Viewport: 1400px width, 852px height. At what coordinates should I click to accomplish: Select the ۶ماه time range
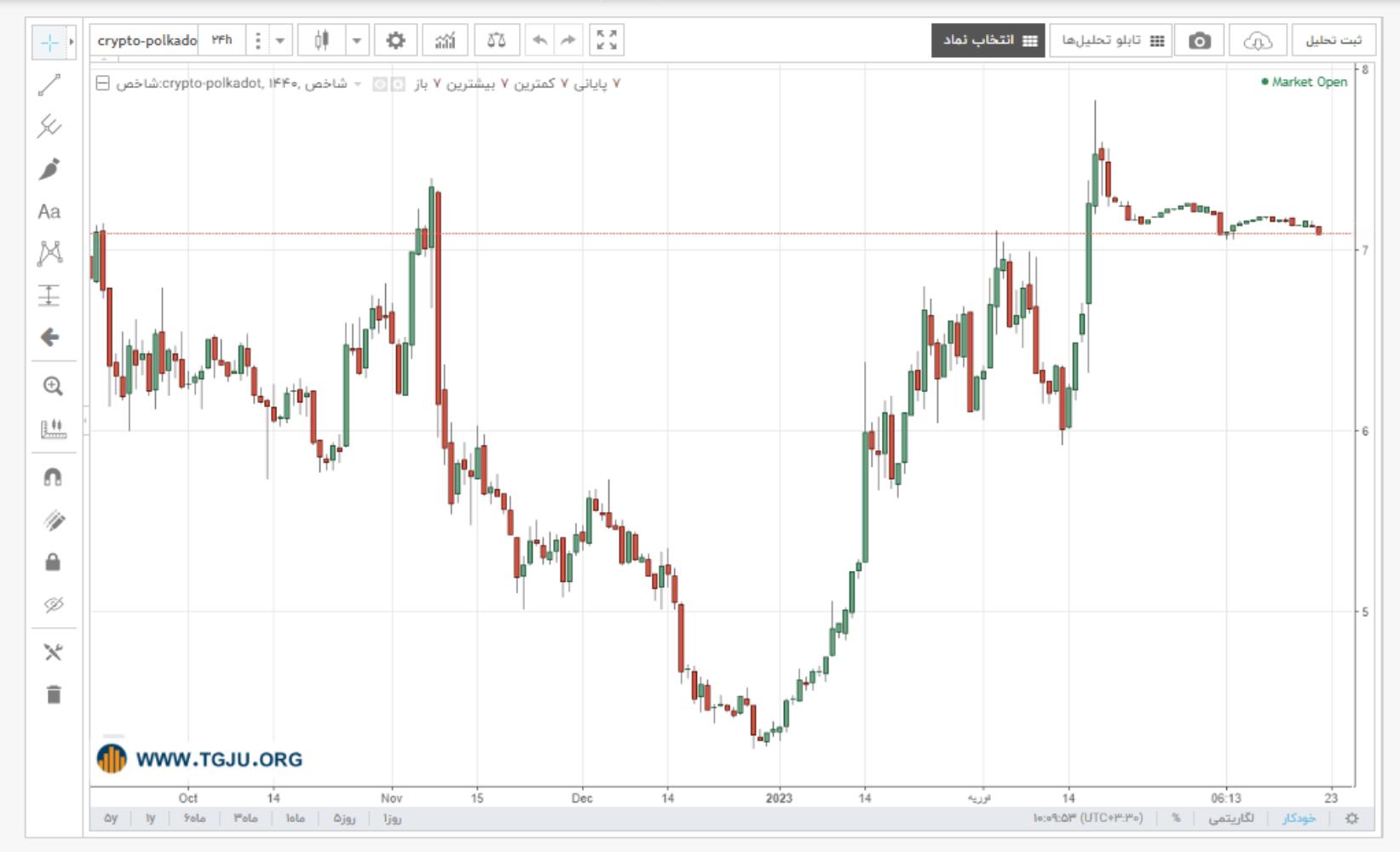pos(194,818)
